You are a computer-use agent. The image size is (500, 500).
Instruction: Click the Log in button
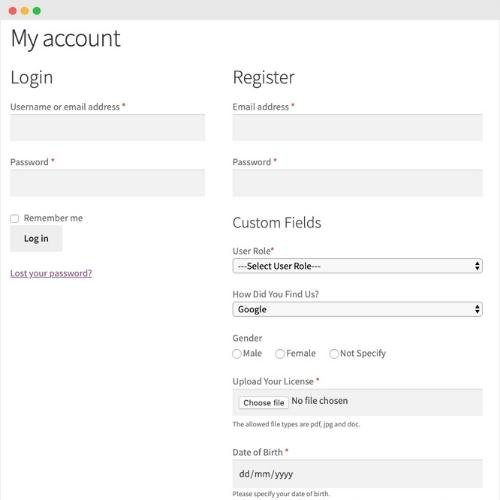tap(36, 238)
